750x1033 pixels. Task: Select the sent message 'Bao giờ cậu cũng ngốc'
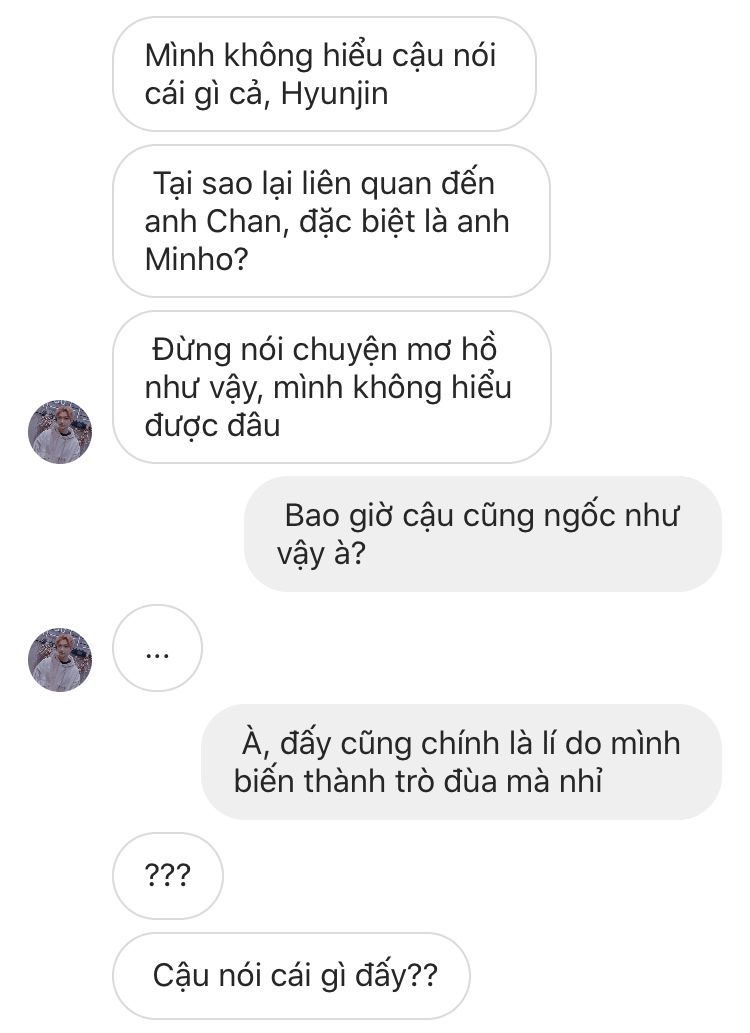(x=482, y=534)
